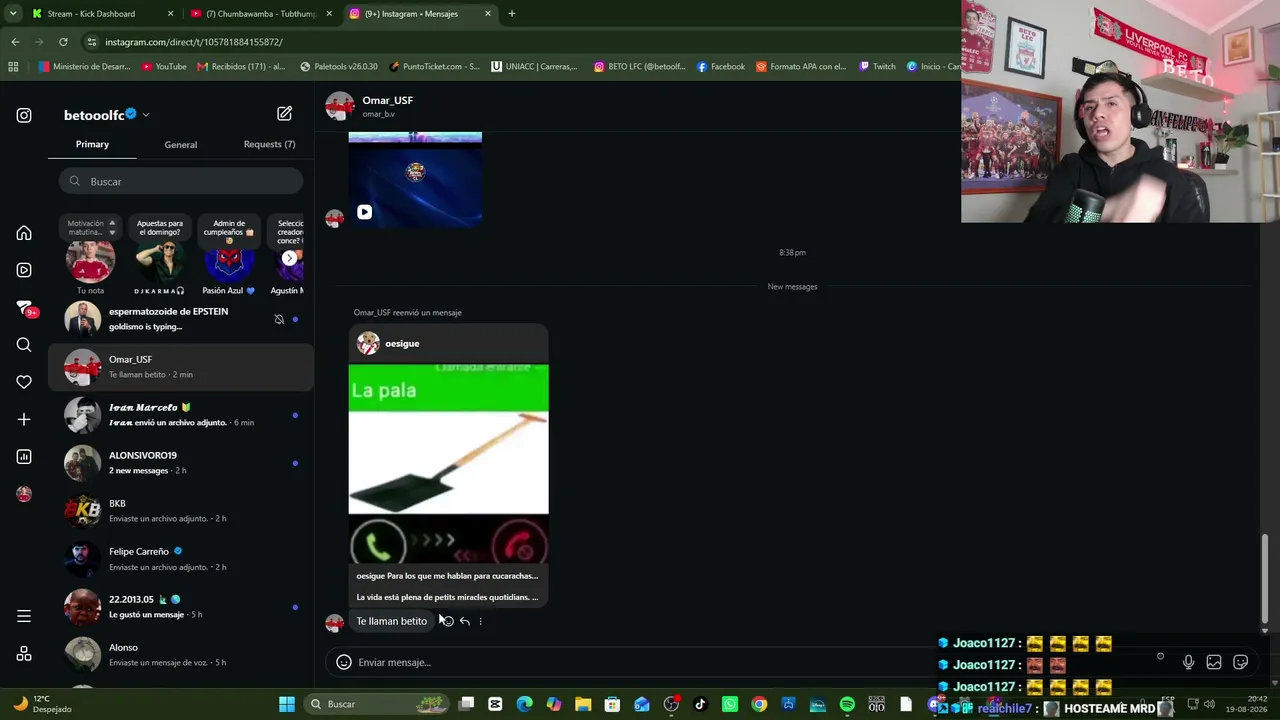The height and width of the screenshot is (720, 1280).
Task: Close the Kick Dashboard browser tab
Action: pos(170,14)
